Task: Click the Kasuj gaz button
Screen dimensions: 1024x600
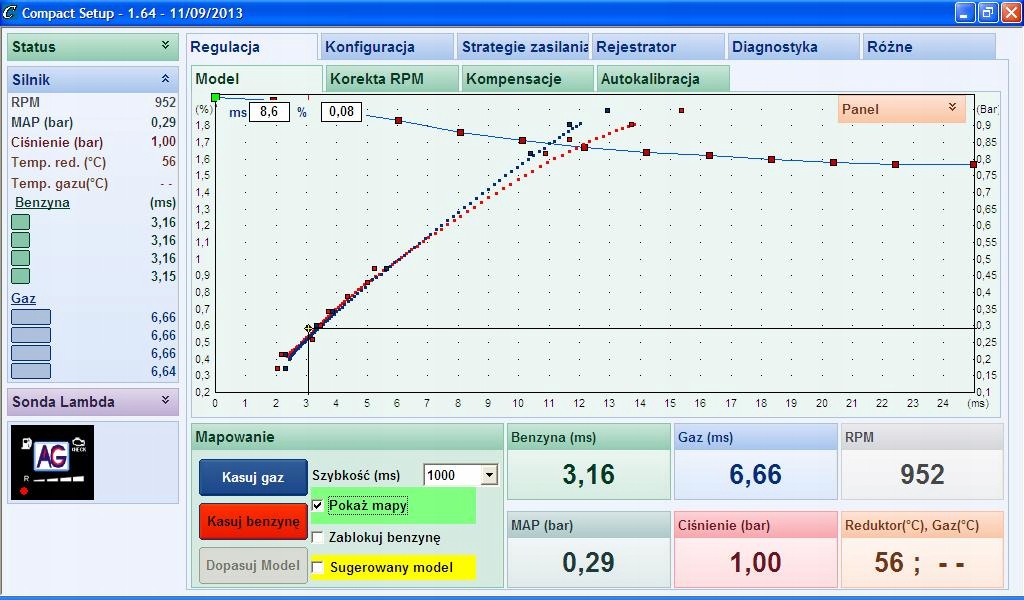Action: click(253, 477)
